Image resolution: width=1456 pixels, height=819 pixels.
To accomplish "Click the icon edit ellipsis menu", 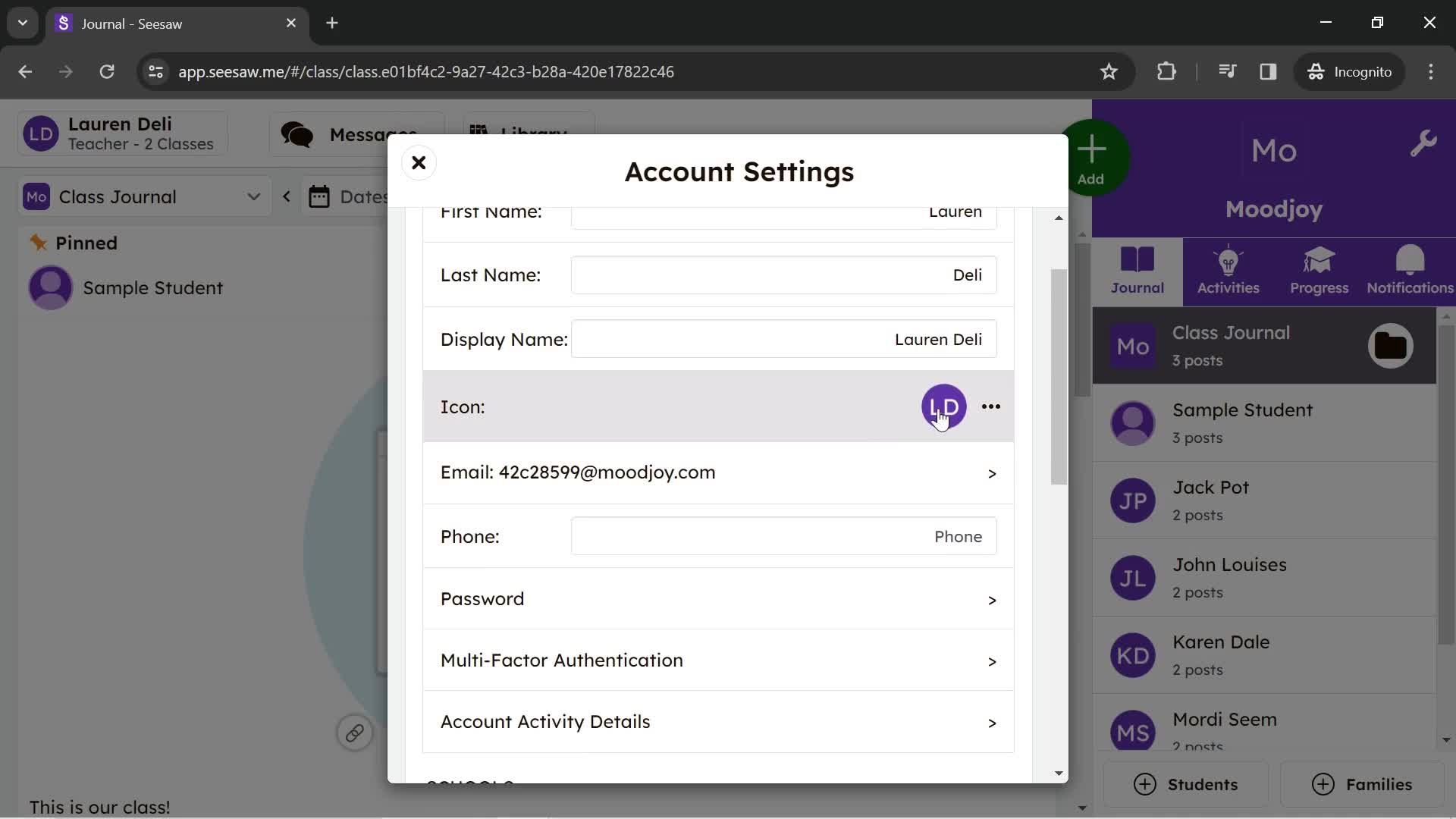I will coord(991,406).
